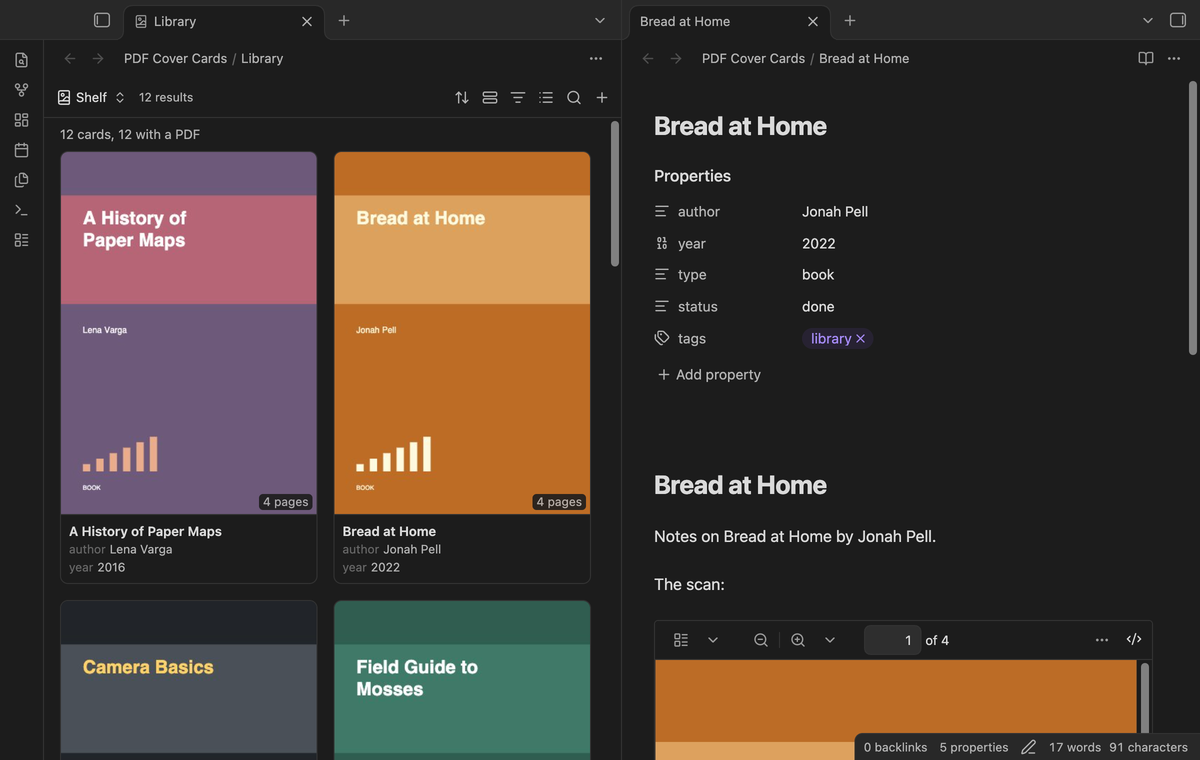Click A History of Paper Maps card title
Image resolution: width=1200 pixels, height=760 pixels.
tap(146, 531)
